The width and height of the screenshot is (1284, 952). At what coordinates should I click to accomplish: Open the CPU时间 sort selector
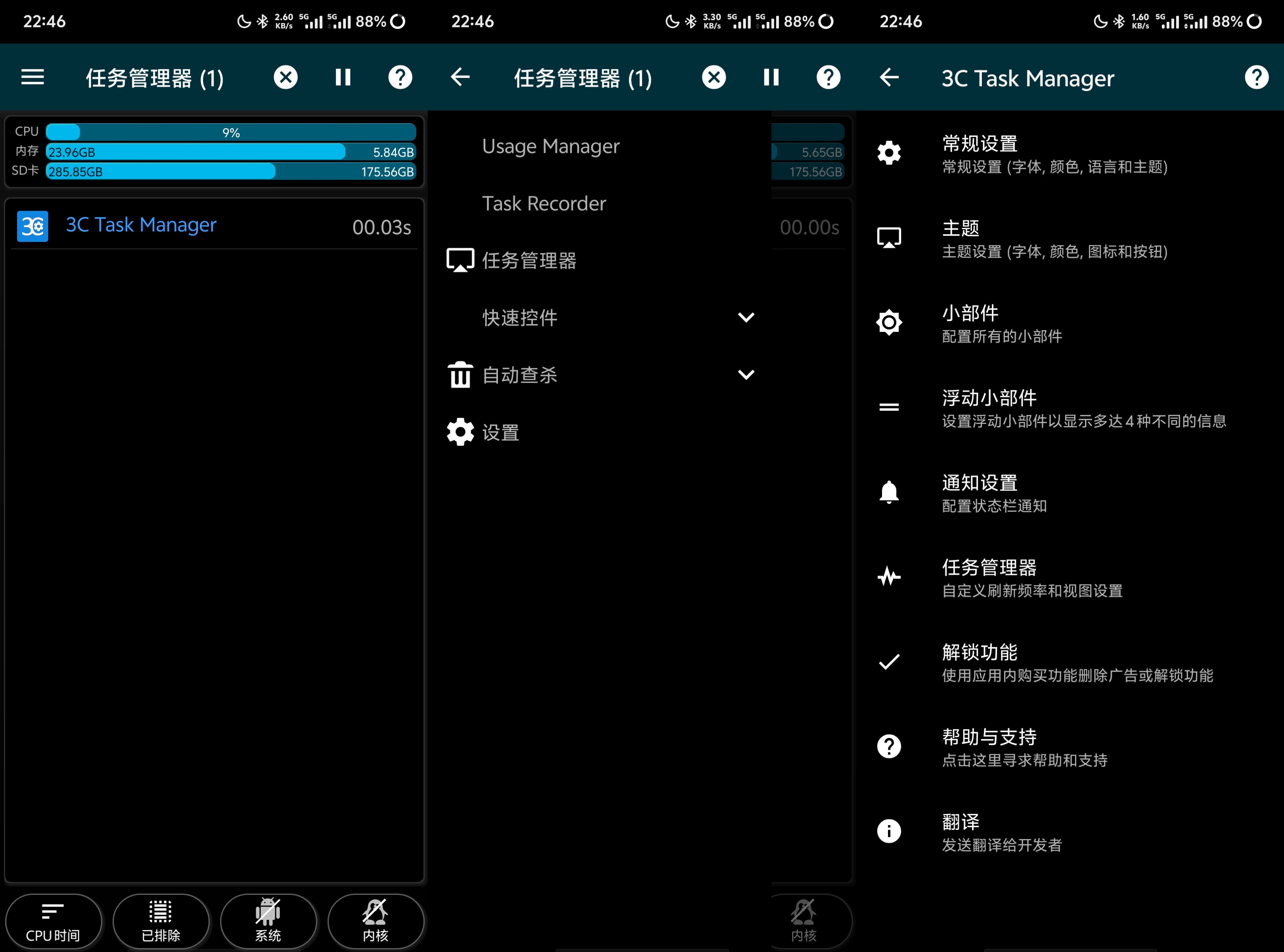coord(53,920)
